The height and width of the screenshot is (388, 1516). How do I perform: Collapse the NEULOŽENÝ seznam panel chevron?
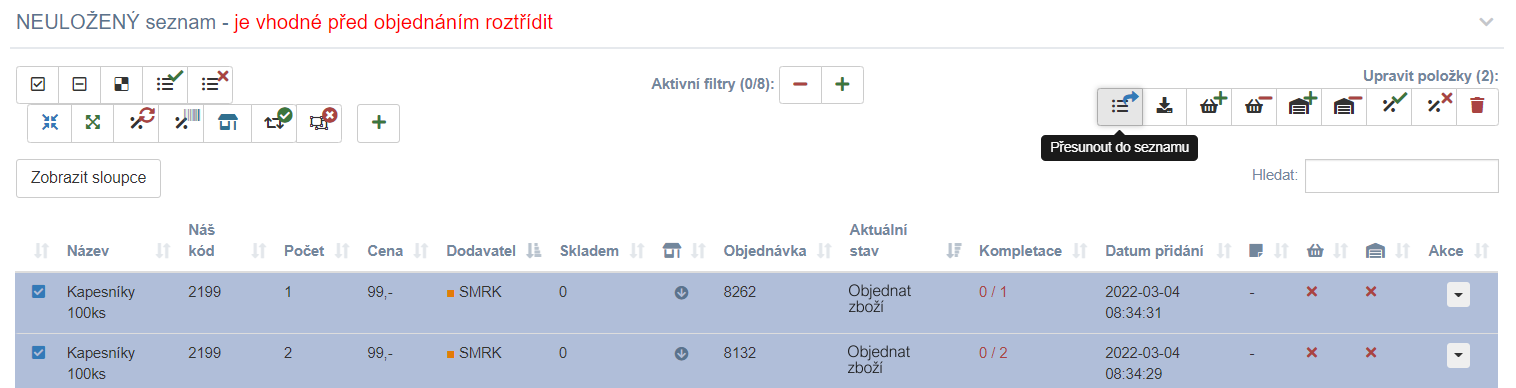point(1487,22)
